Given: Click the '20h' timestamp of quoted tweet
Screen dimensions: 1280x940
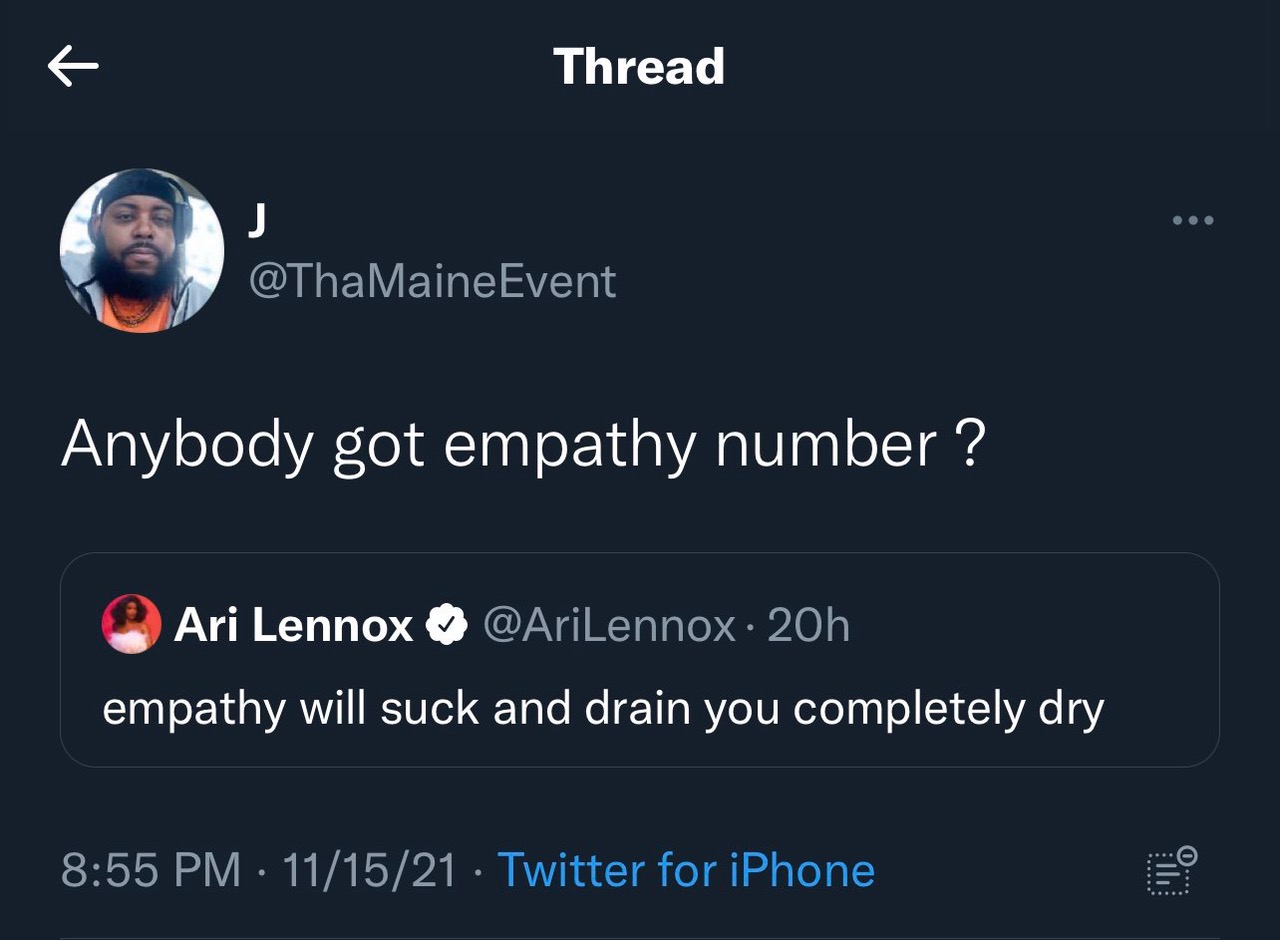Looking at the screenshot, I should tap(809, 626).
